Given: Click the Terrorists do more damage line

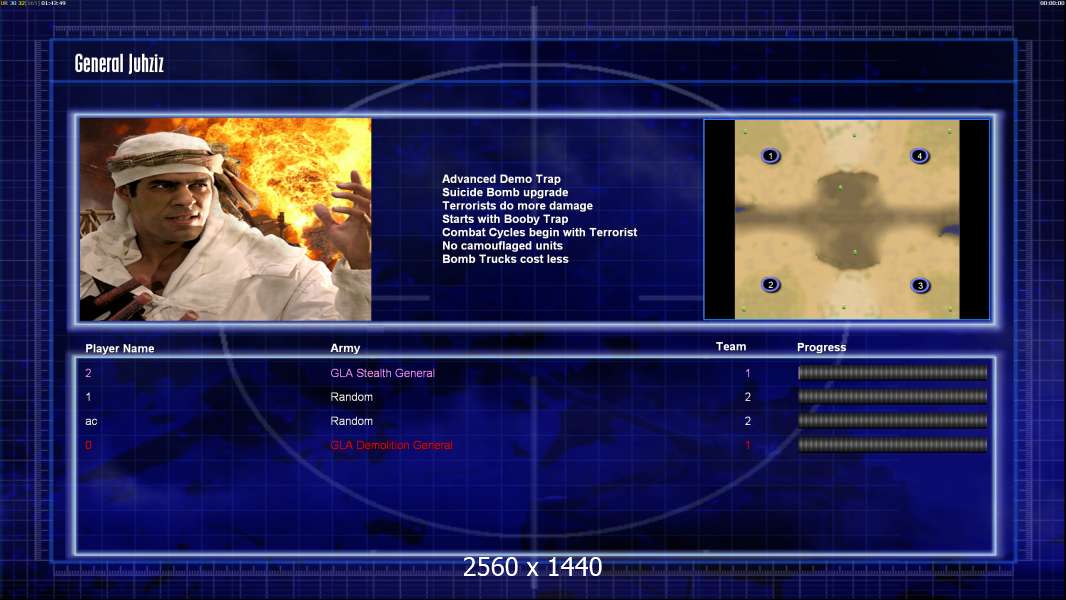Looking at the screenshot, I should 517,206.
